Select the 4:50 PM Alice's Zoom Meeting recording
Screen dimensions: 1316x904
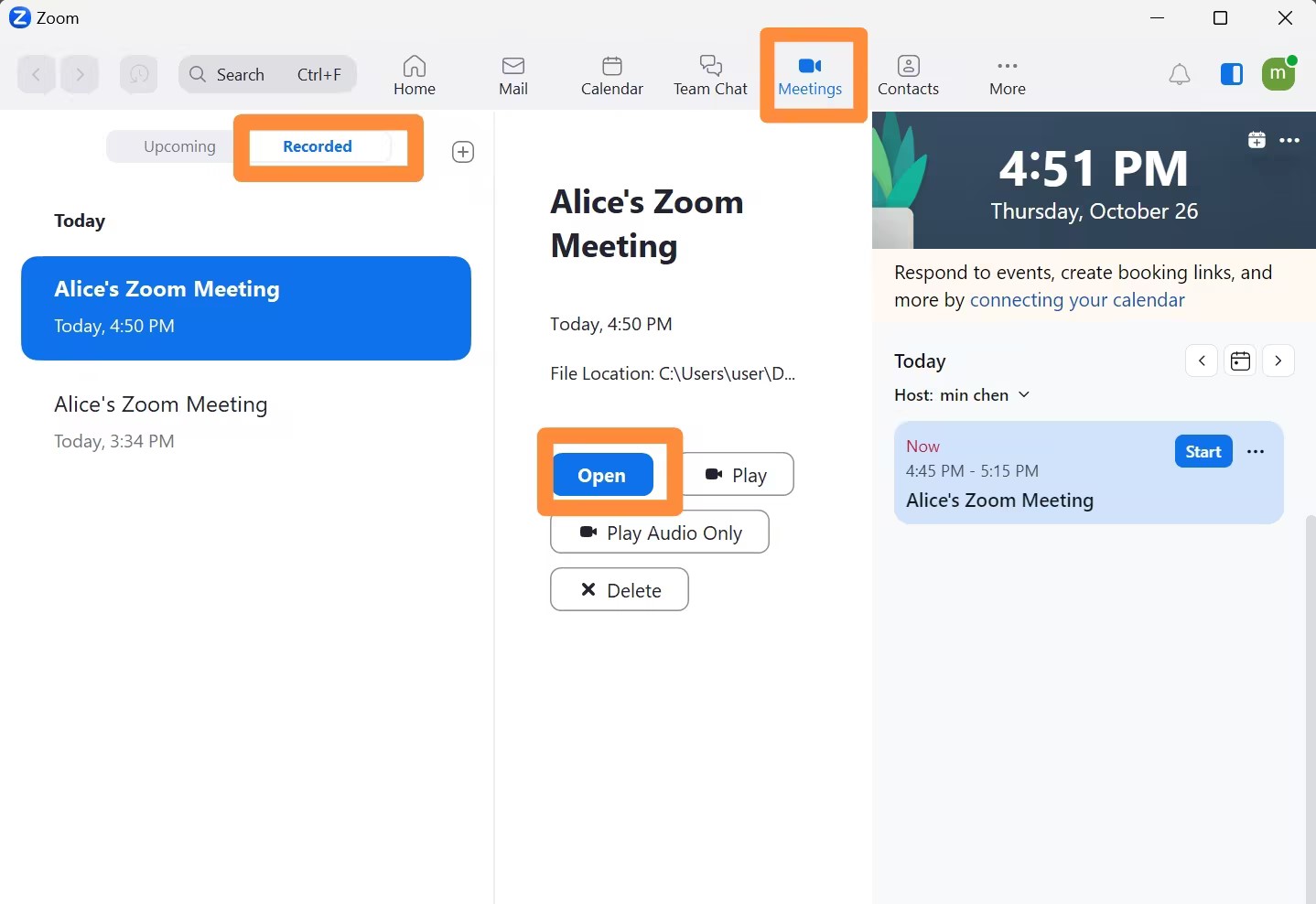246,308
